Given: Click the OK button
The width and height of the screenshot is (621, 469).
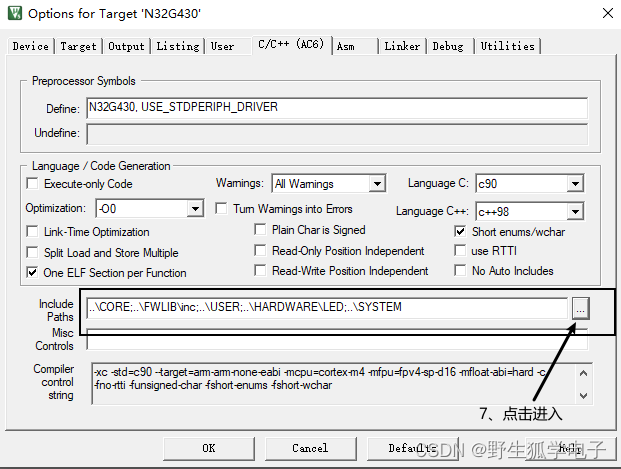Looking at the screenshot, I should (209, 448).
